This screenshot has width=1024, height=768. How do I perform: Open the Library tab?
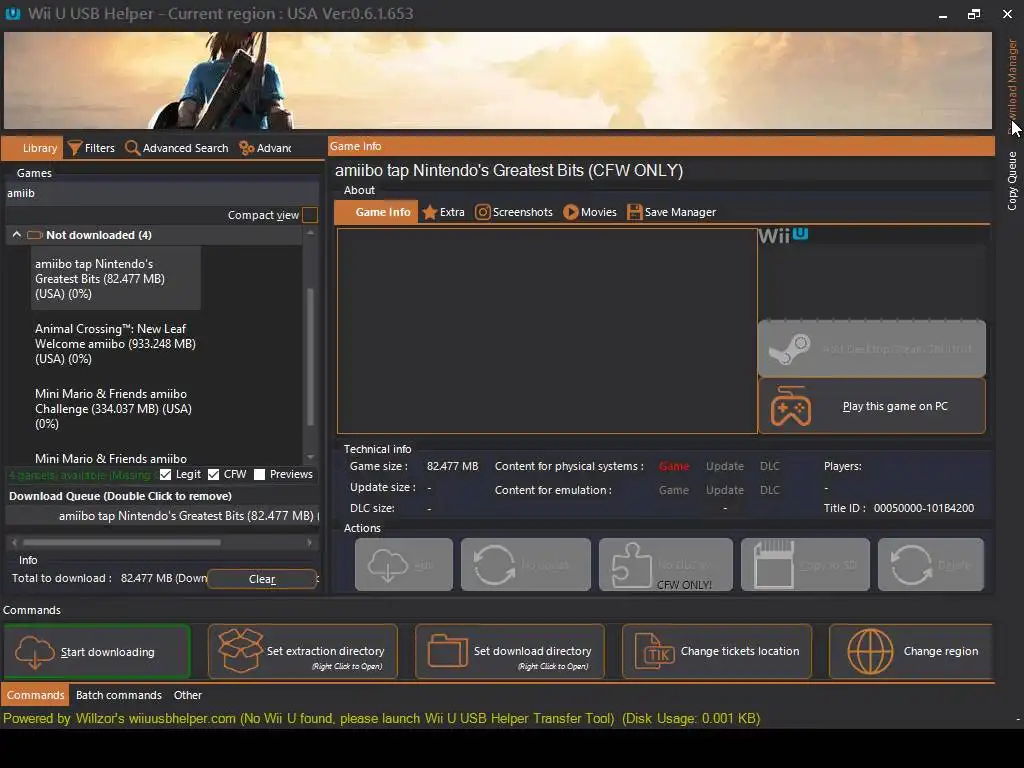pos(33,148)
